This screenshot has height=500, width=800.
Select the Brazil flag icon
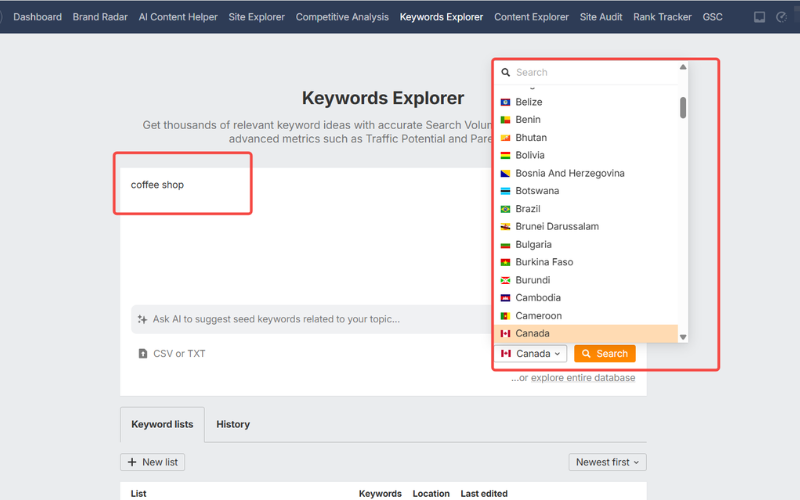[x=506, y=209]
